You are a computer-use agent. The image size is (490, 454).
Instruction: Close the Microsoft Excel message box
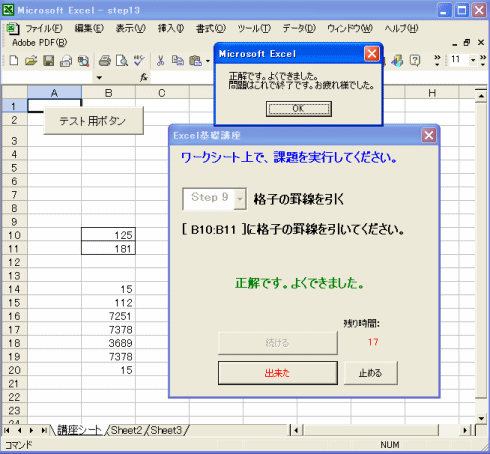(x=372, y=54)
